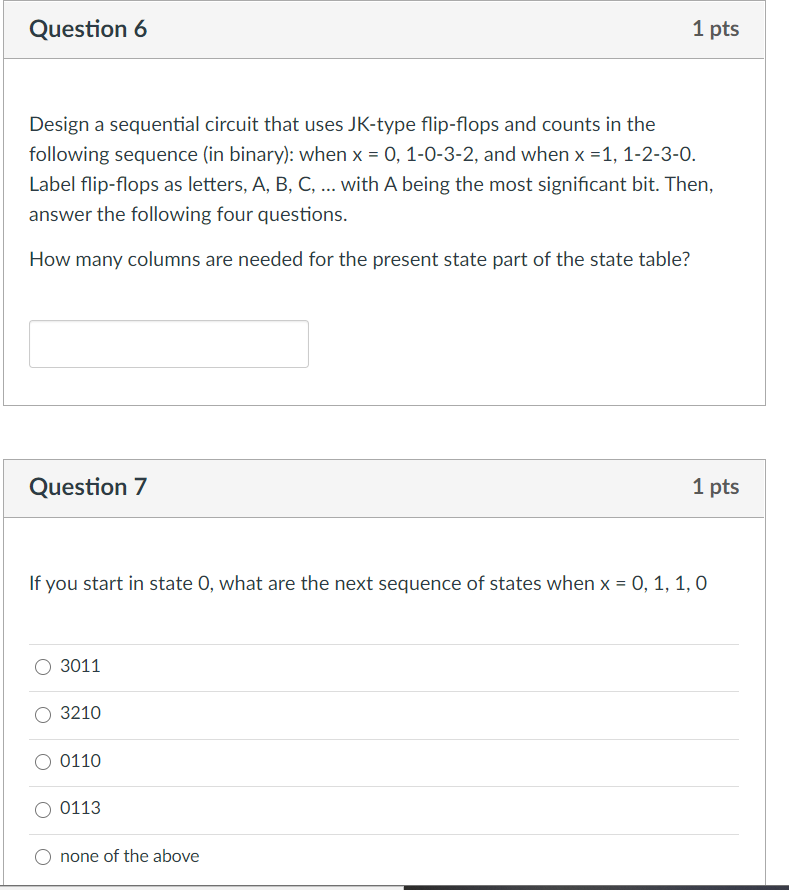Click the none of the above label
This screenshot has height=890, width=789.
pyautogui.click(x=129, y=856)
